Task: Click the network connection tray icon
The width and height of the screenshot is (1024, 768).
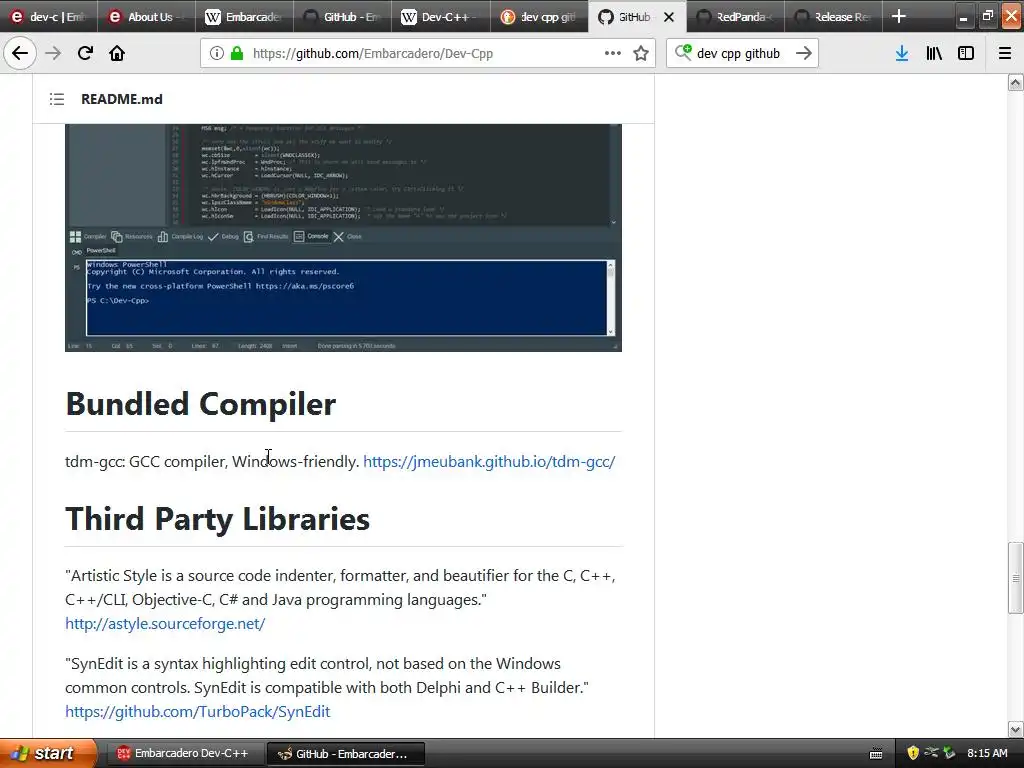Action: tap(931, 753)
